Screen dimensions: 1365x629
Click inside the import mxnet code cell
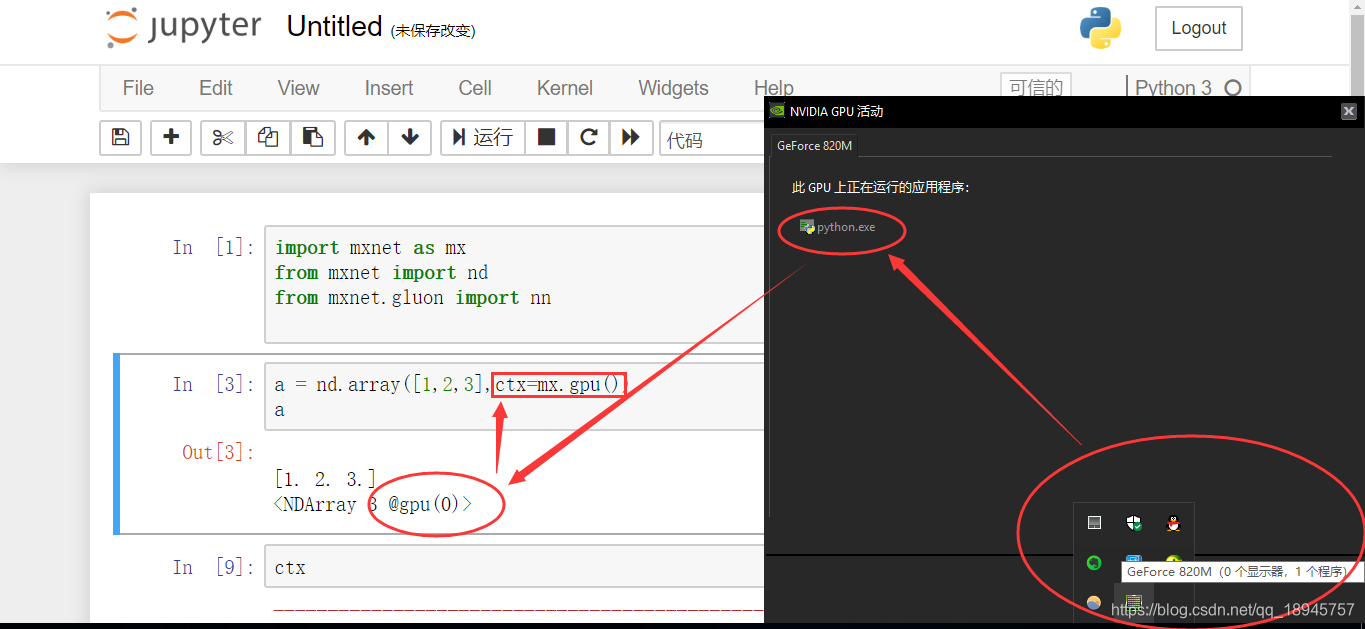(514, 285)
